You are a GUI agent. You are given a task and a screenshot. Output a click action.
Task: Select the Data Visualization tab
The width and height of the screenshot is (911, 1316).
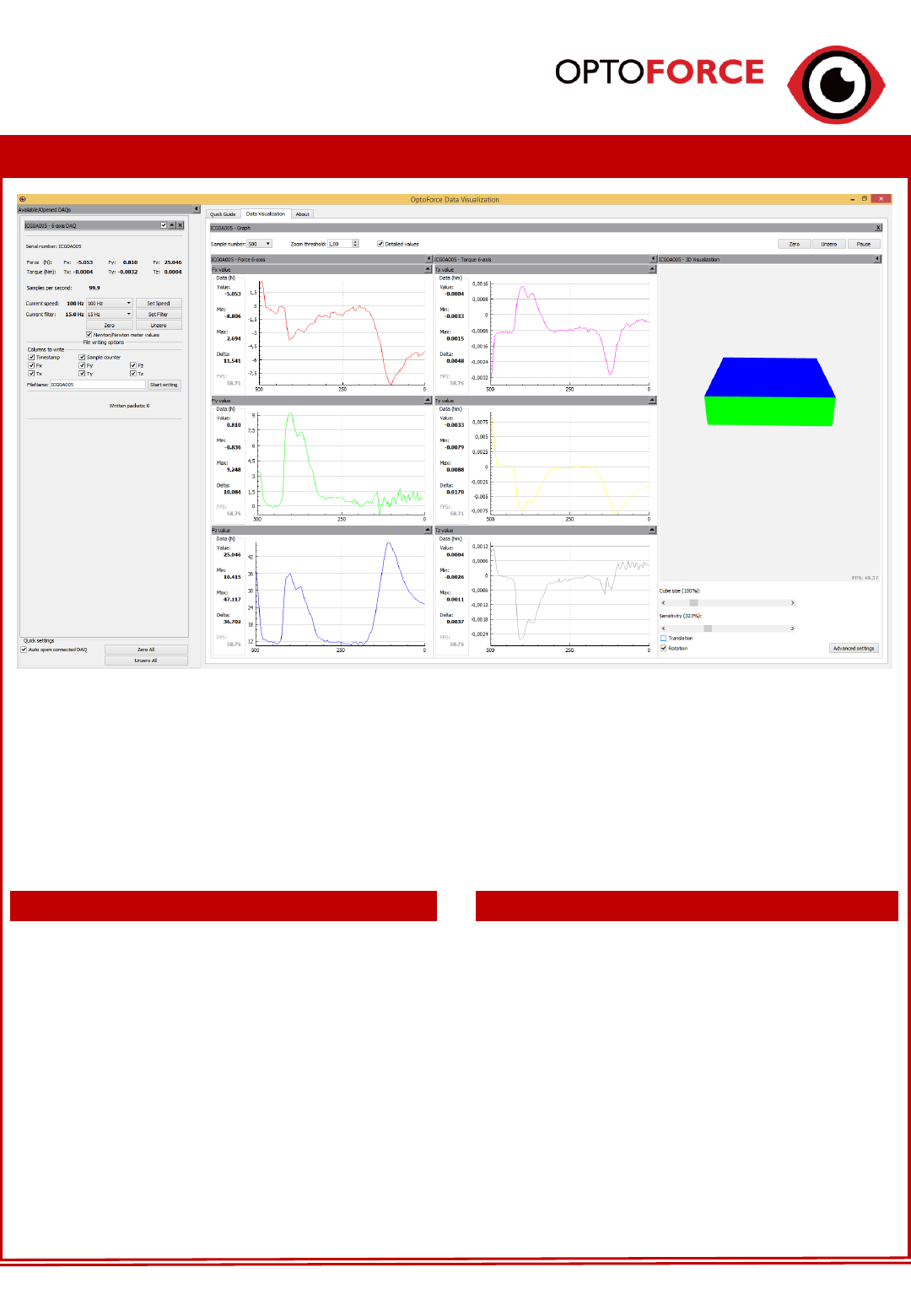[x=266, y=213]
